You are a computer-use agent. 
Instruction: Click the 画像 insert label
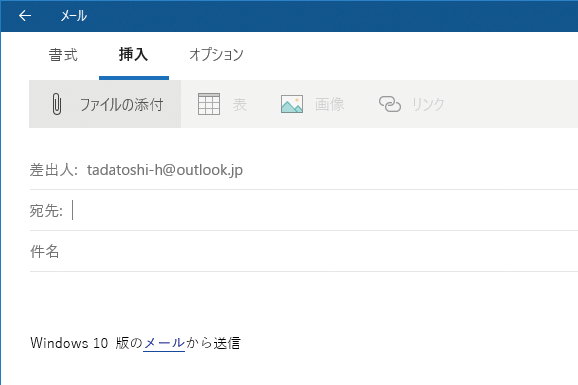(330, 104)
